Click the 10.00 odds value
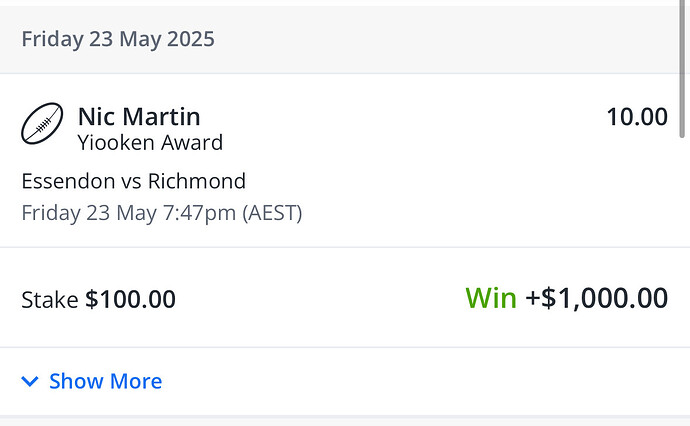Viewport: 690px width, 426px height. [x=636, y=117]
